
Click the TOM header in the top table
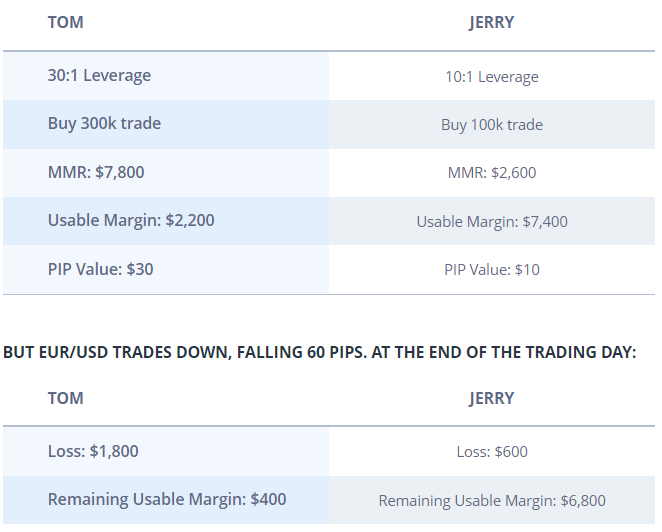click(65, 22)
